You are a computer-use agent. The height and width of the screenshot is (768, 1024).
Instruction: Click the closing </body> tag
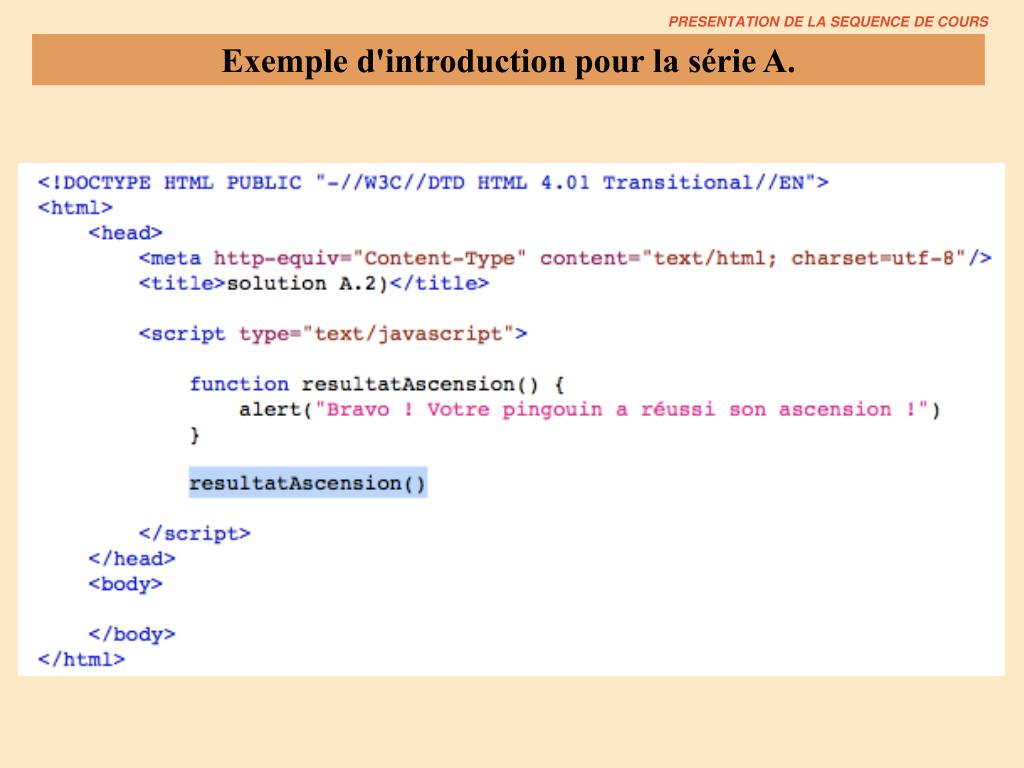pyautogui.click(x=132, y=634)
